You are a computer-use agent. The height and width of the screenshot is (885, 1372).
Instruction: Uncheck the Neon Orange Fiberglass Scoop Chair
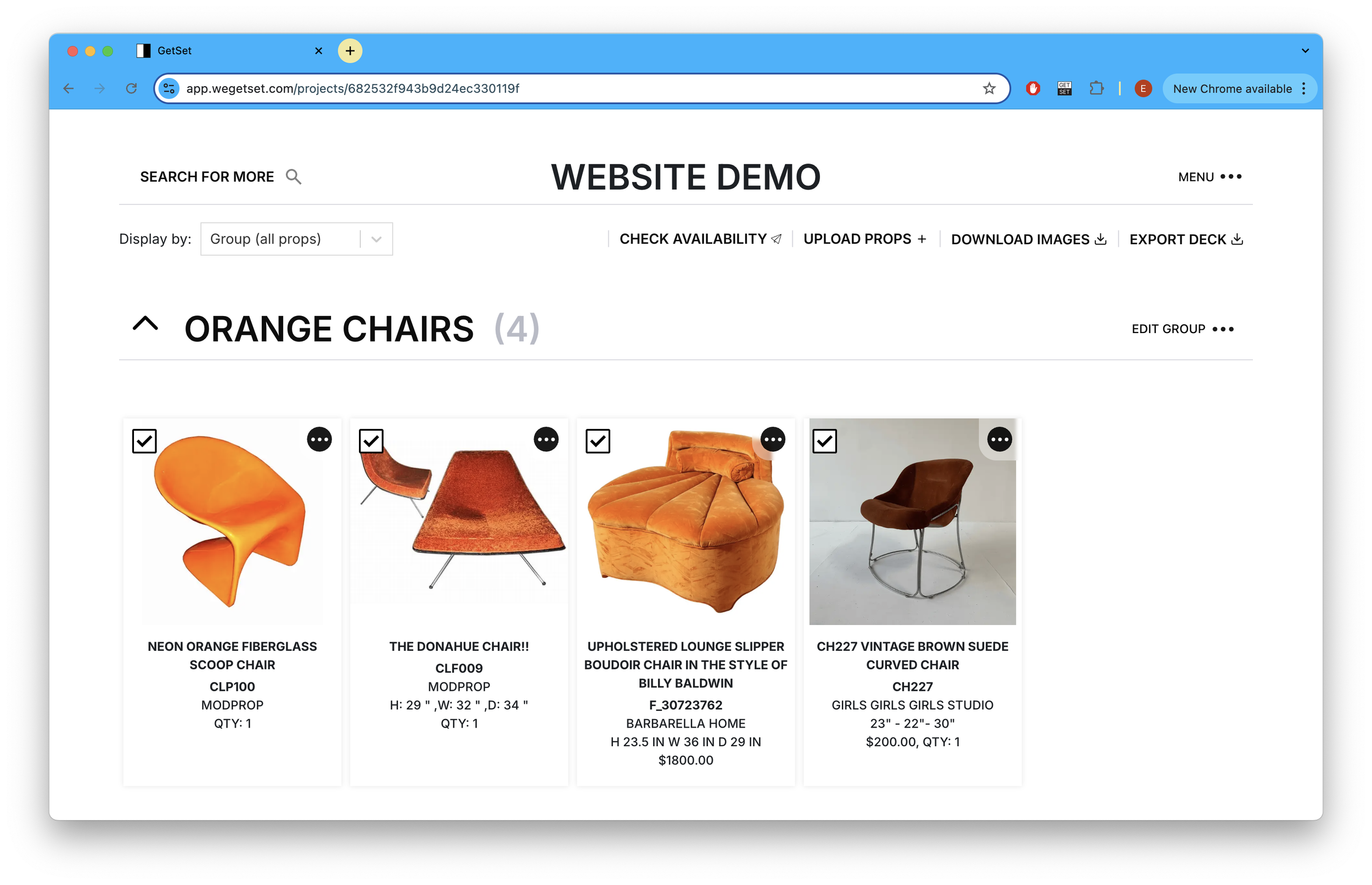(144, 441)
